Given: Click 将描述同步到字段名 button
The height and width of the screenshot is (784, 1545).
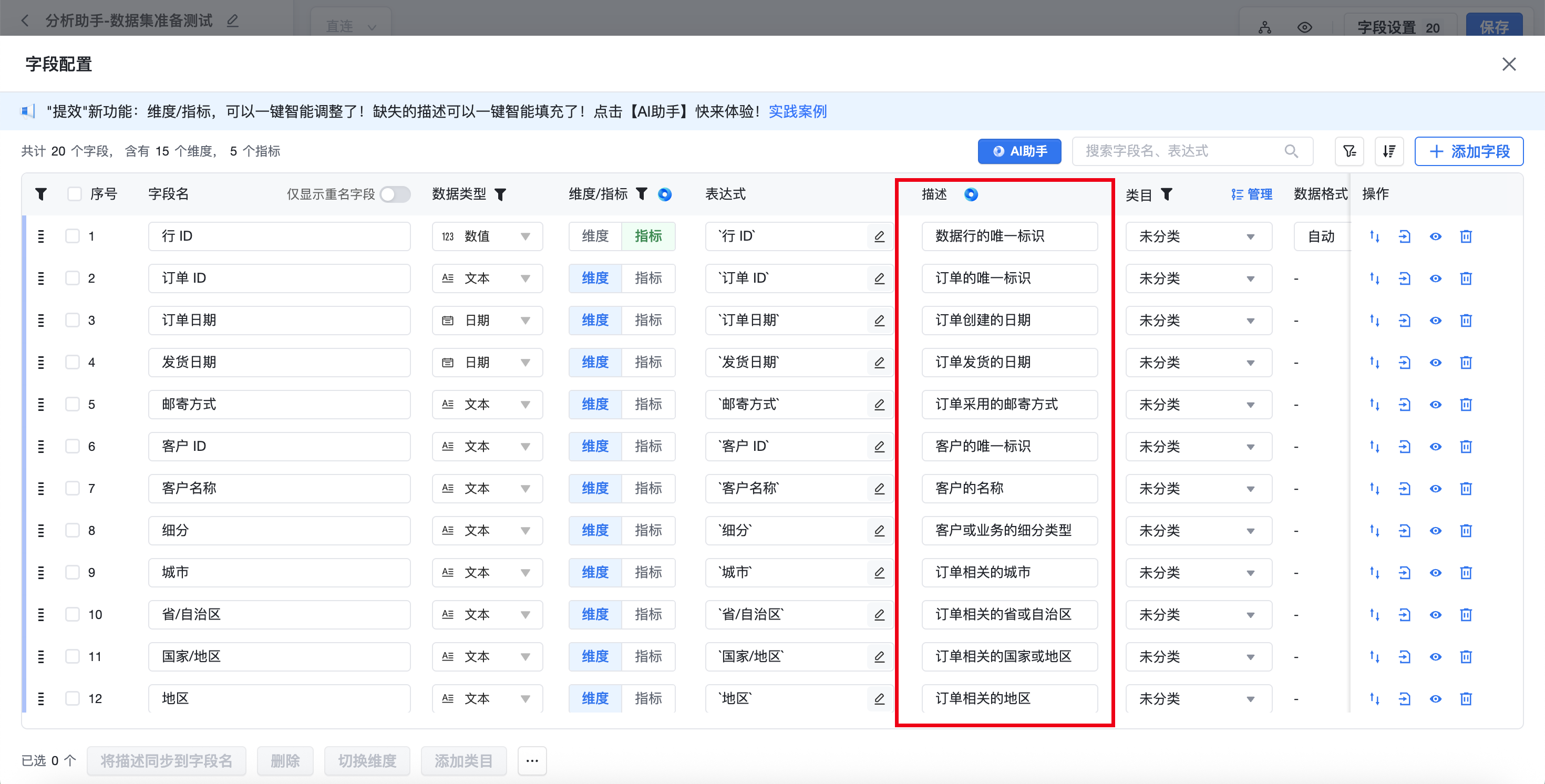Looking at the screenshot, I should coord(166,760).
